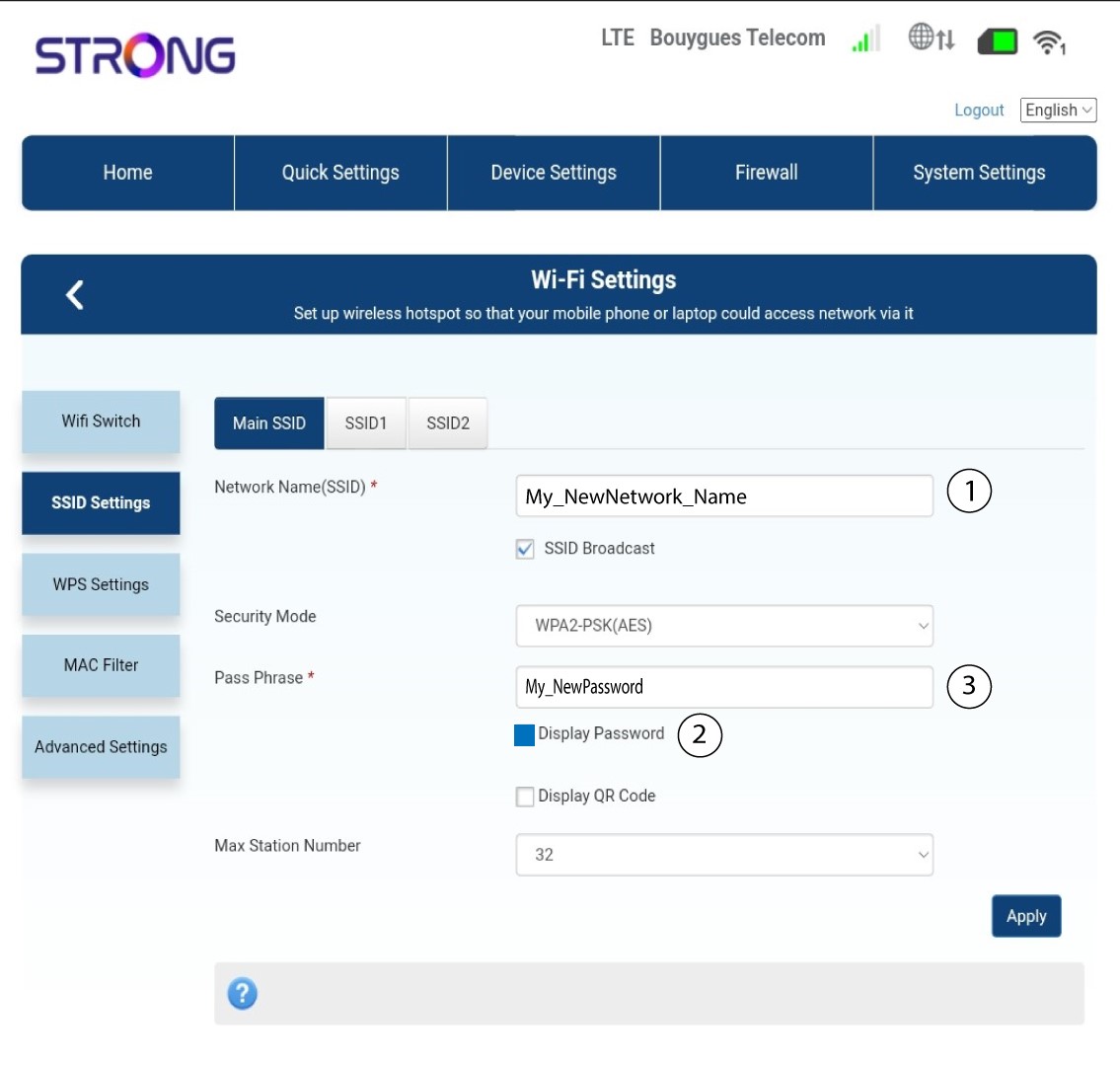Viewport: 1120px width, 1066px height.
Task: Open the globe data transfer status icon
Action: tap(932, 38)
